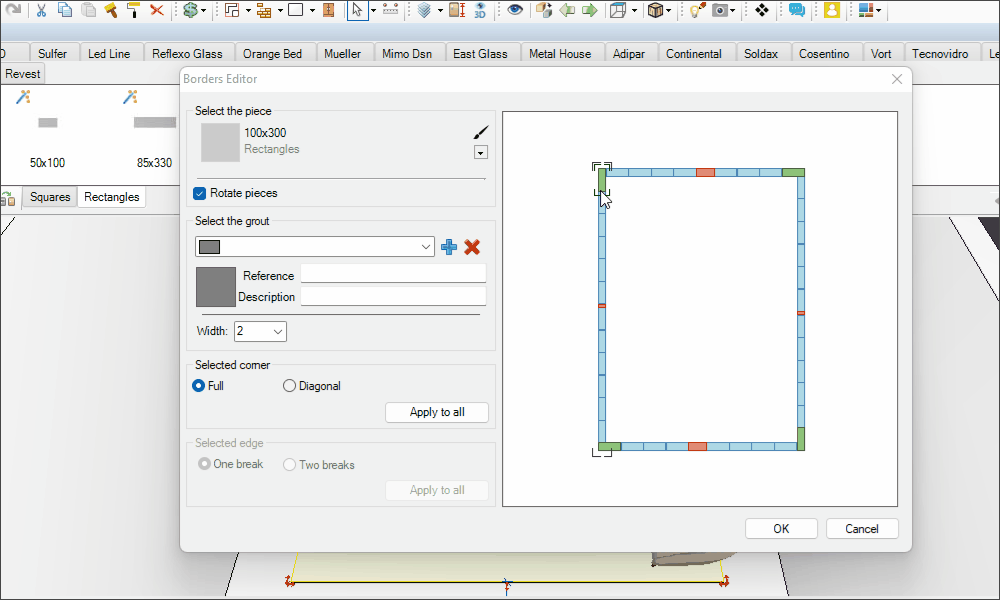Expand the Width dropdown
1000x600 pixels.
(260, 332)
